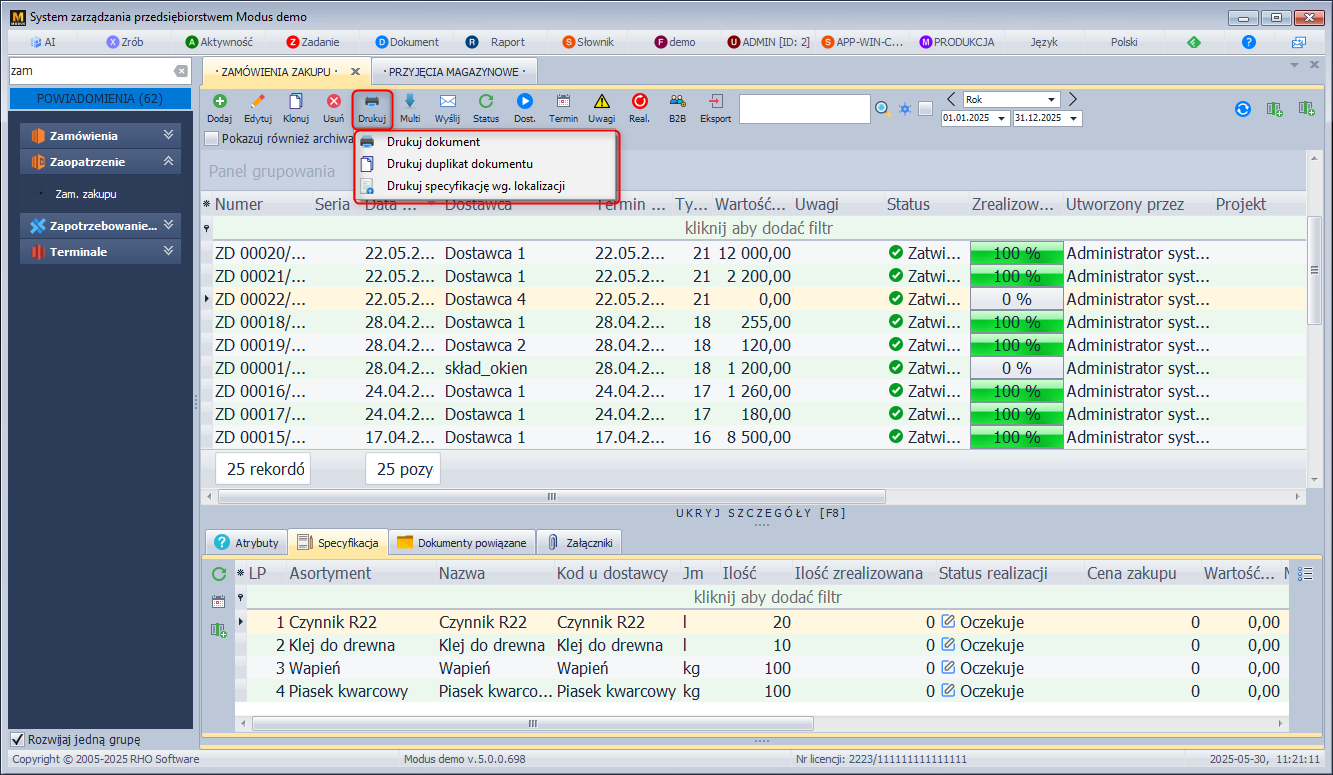
Task: Open the Wyślij envelope tool
Action: pos(447,102)
